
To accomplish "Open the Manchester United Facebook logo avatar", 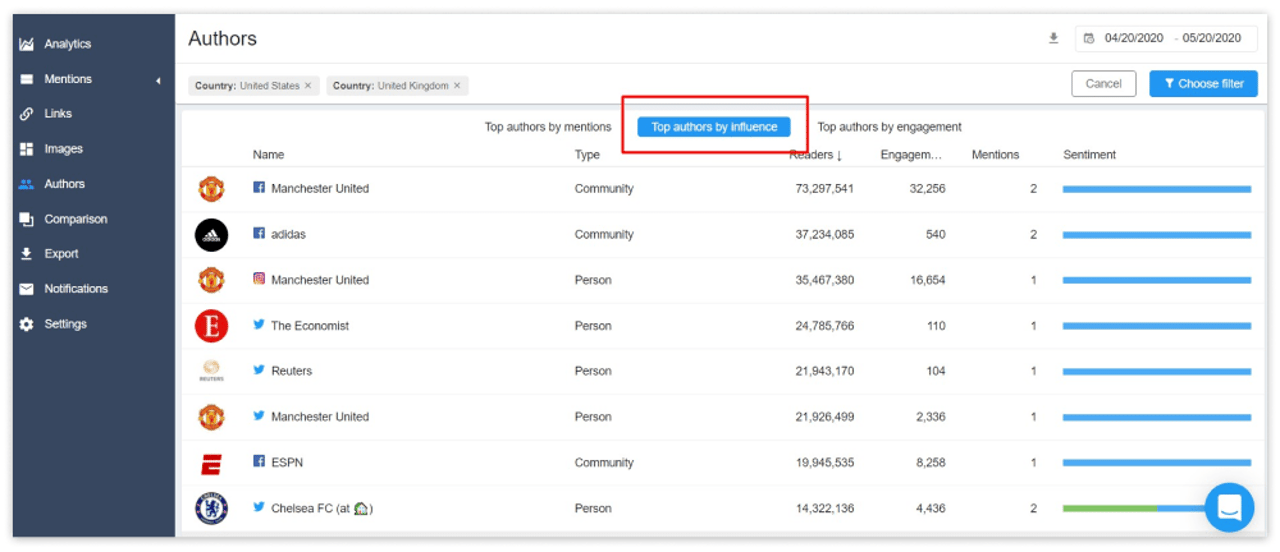I will (211, 189).
